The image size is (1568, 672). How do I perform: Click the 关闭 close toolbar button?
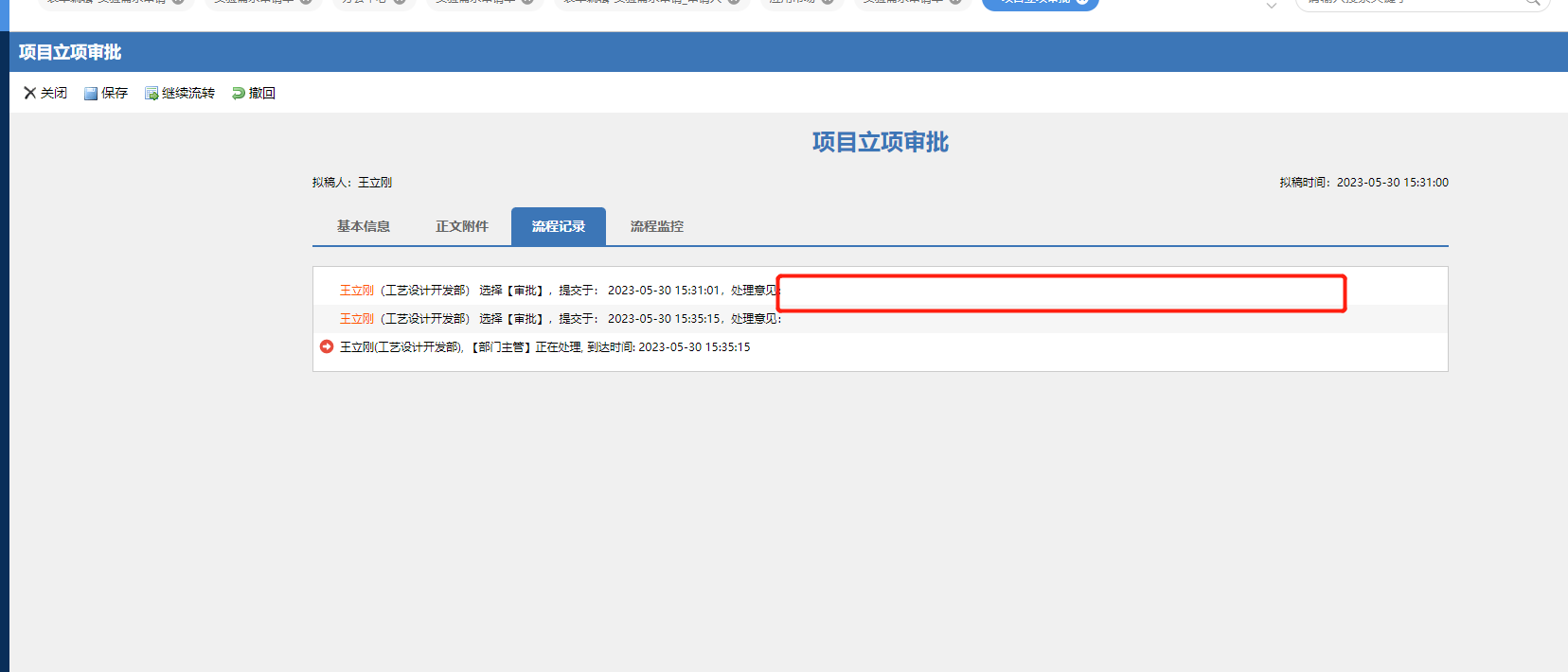tap(45, 93)
